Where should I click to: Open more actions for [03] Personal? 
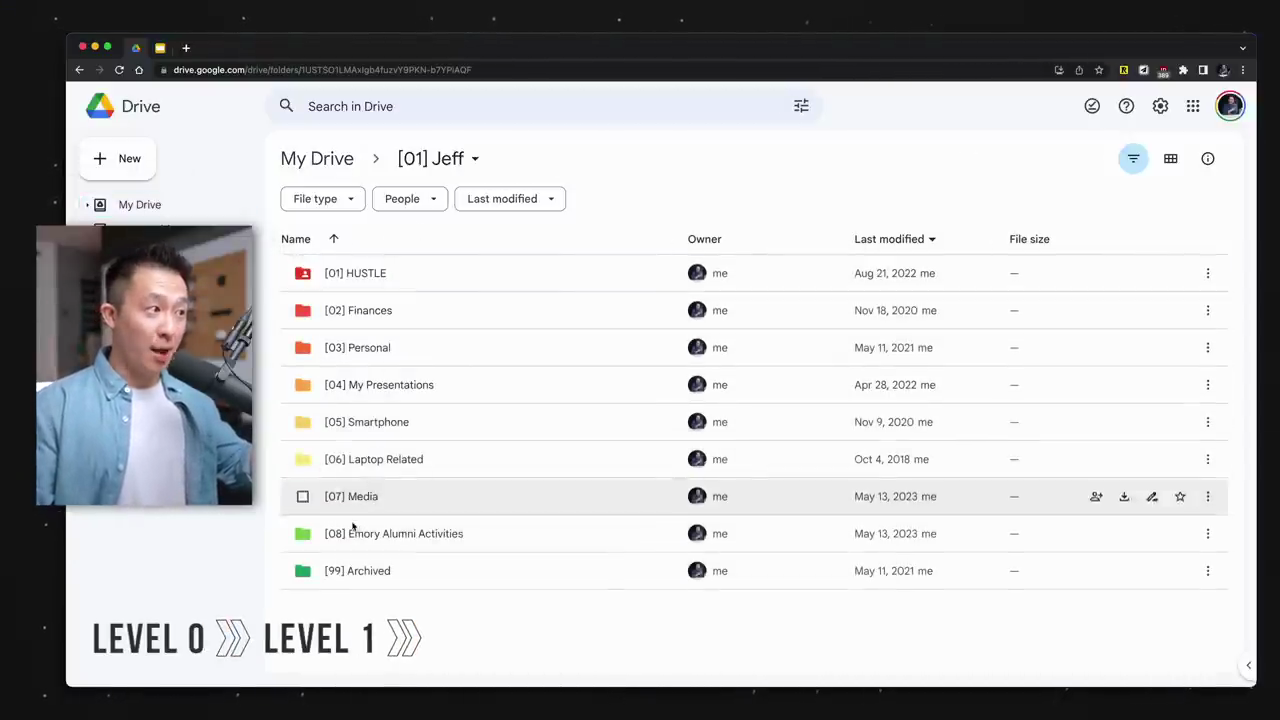click(x=1207, y=347)
